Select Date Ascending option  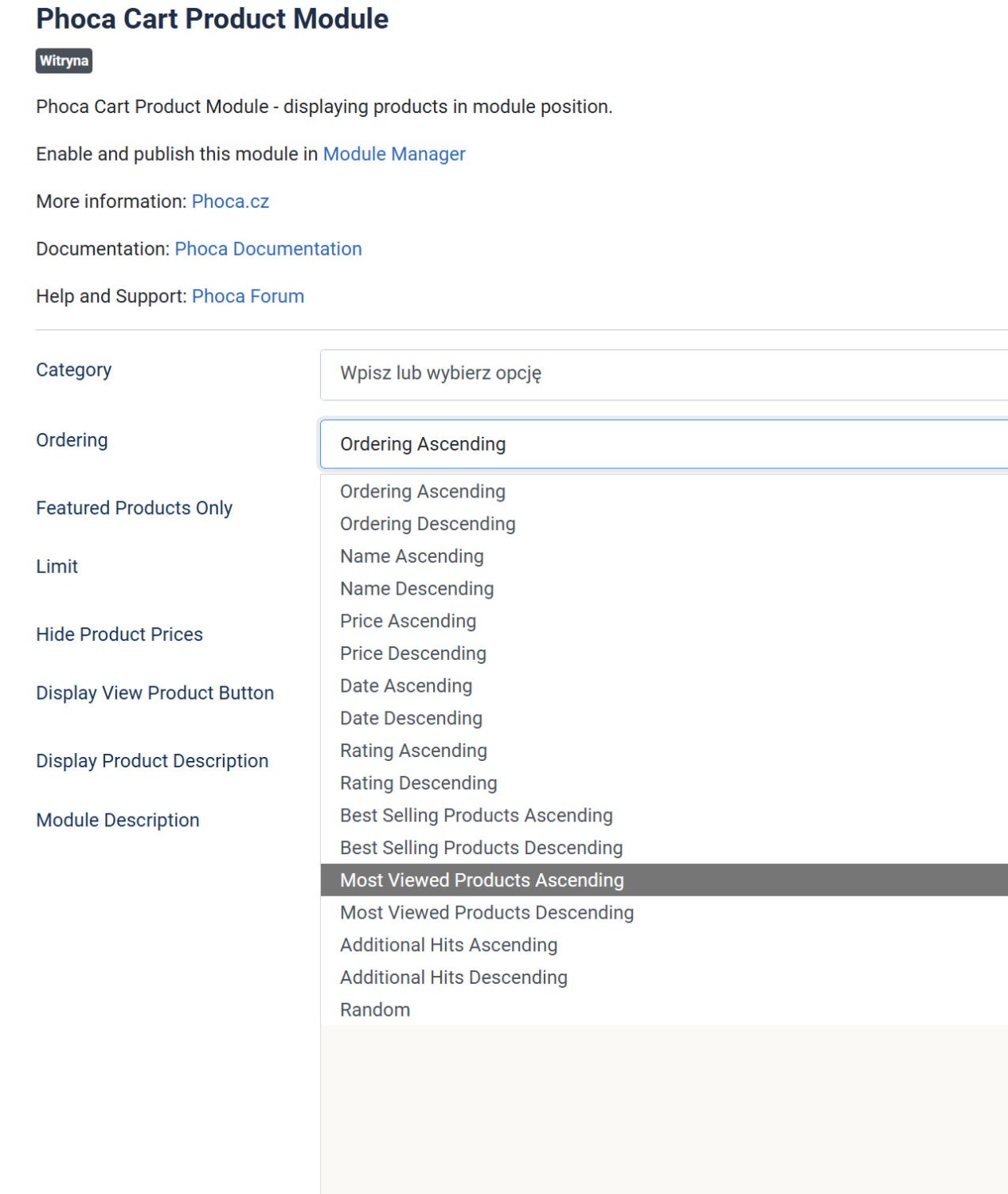click(x=406, y=686)
